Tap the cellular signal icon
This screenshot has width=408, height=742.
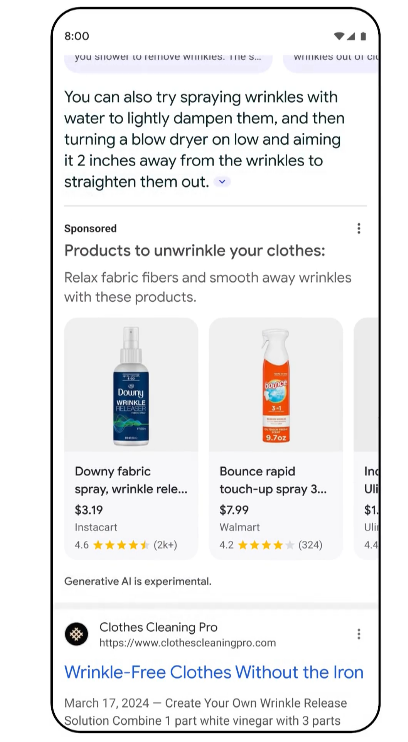351,36
